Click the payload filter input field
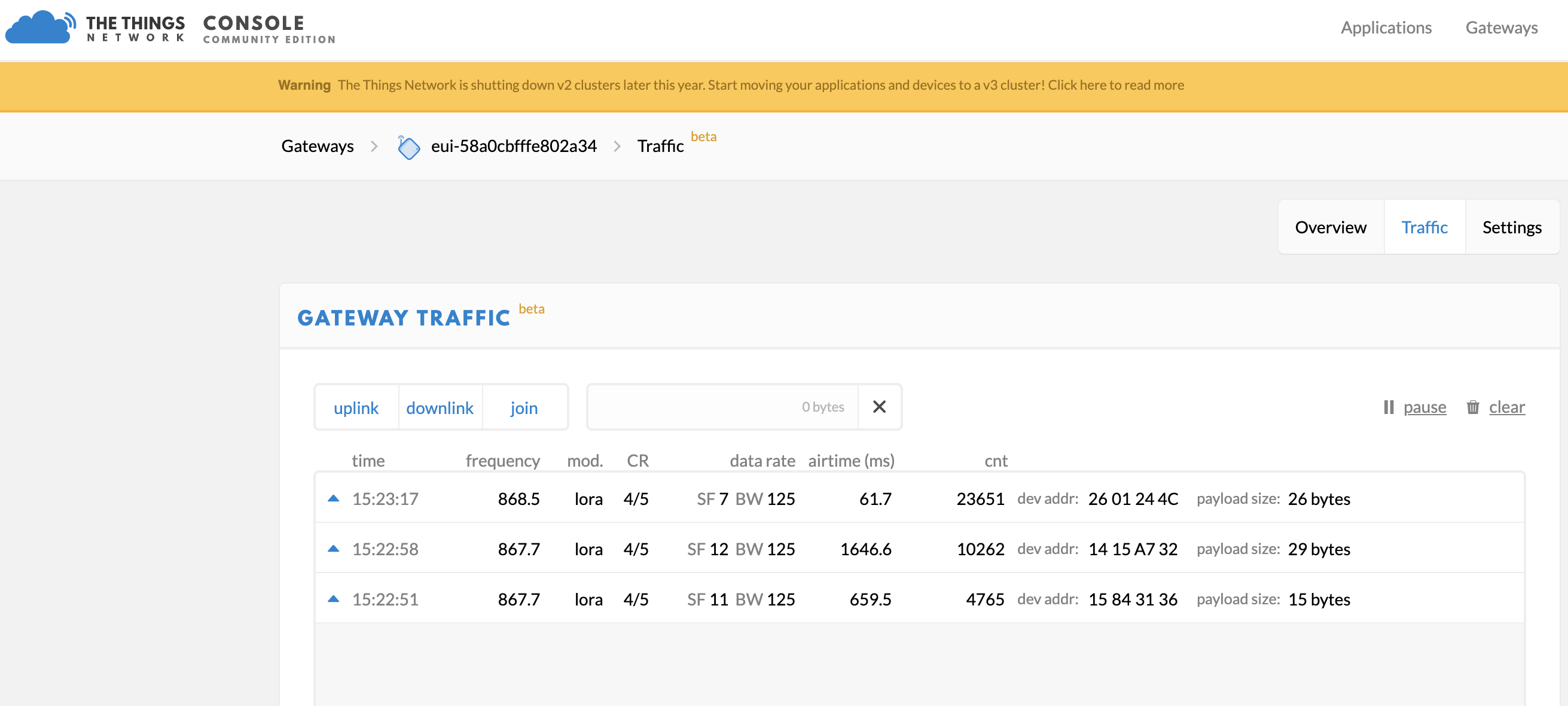 pyautogui.click(x=722, y=407)
